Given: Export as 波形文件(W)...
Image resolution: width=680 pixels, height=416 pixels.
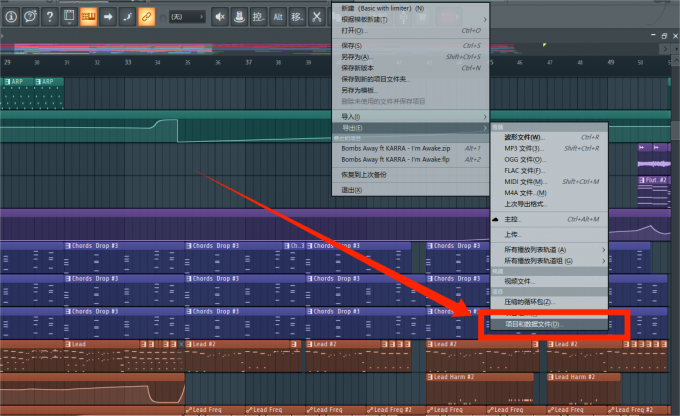Looking at the screenshot, I should pyautogui.click(x=549, y=137).
